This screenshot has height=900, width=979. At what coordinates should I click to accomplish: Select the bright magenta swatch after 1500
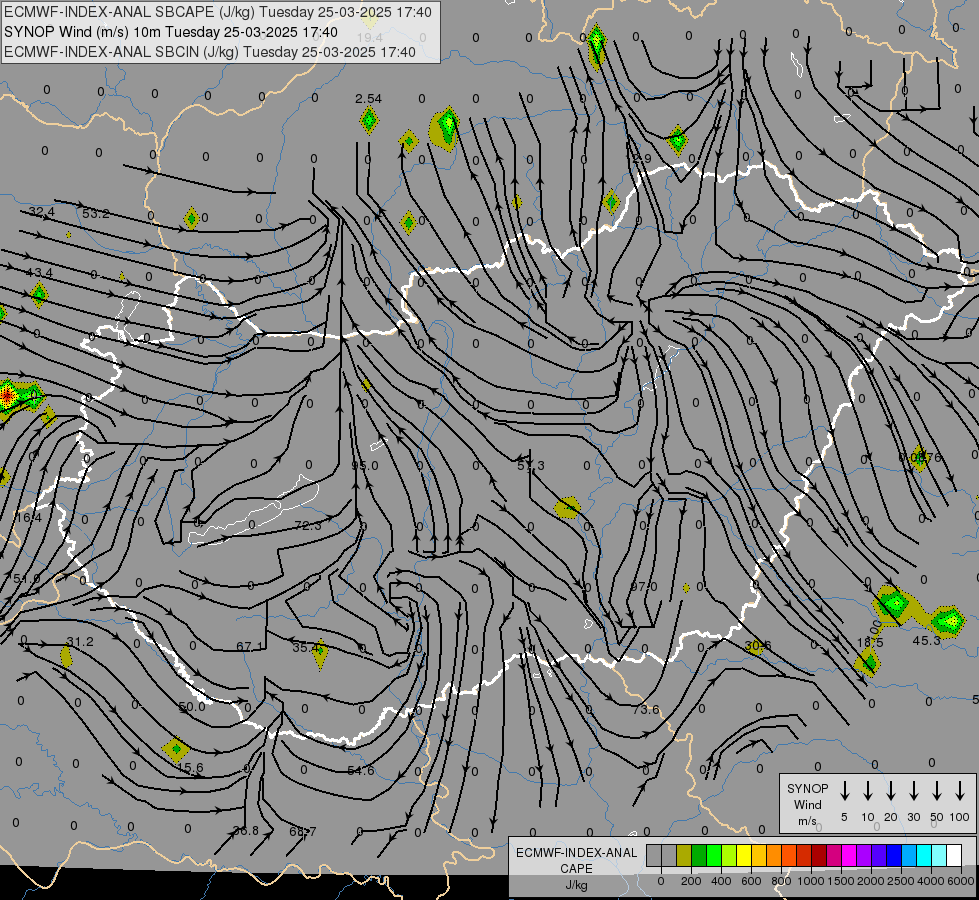click(849, 856)
